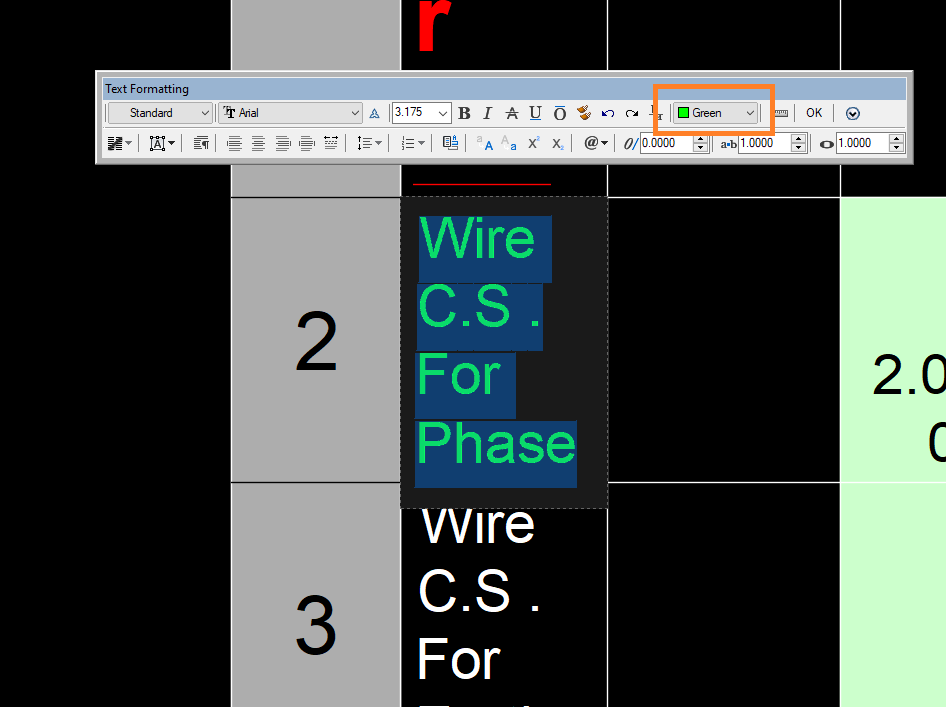
Task: Apply overline to selected text
Action: tap(559, 113)
